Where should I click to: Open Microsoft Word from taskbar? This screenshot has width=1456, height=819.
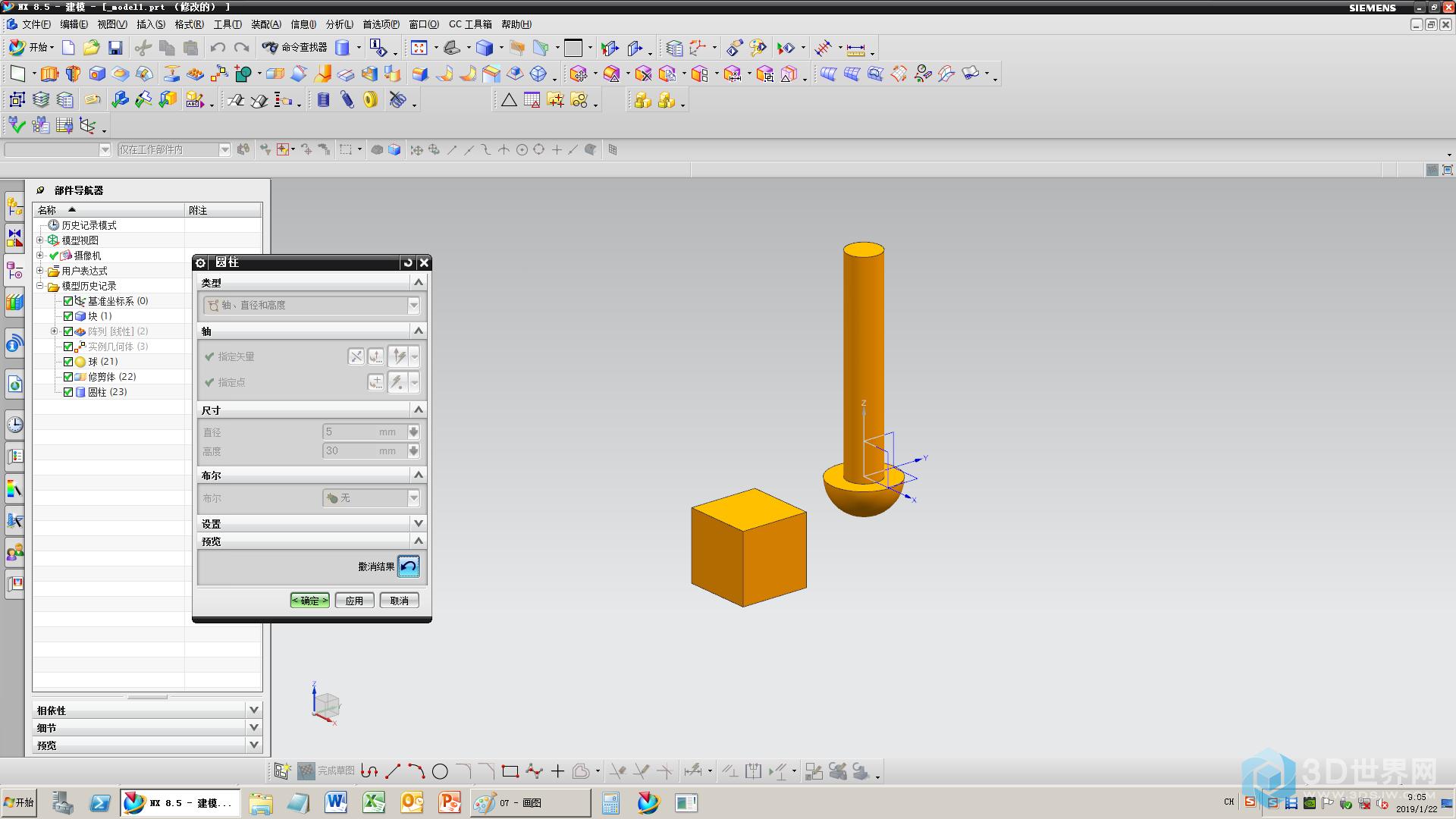tap(336, 802)
